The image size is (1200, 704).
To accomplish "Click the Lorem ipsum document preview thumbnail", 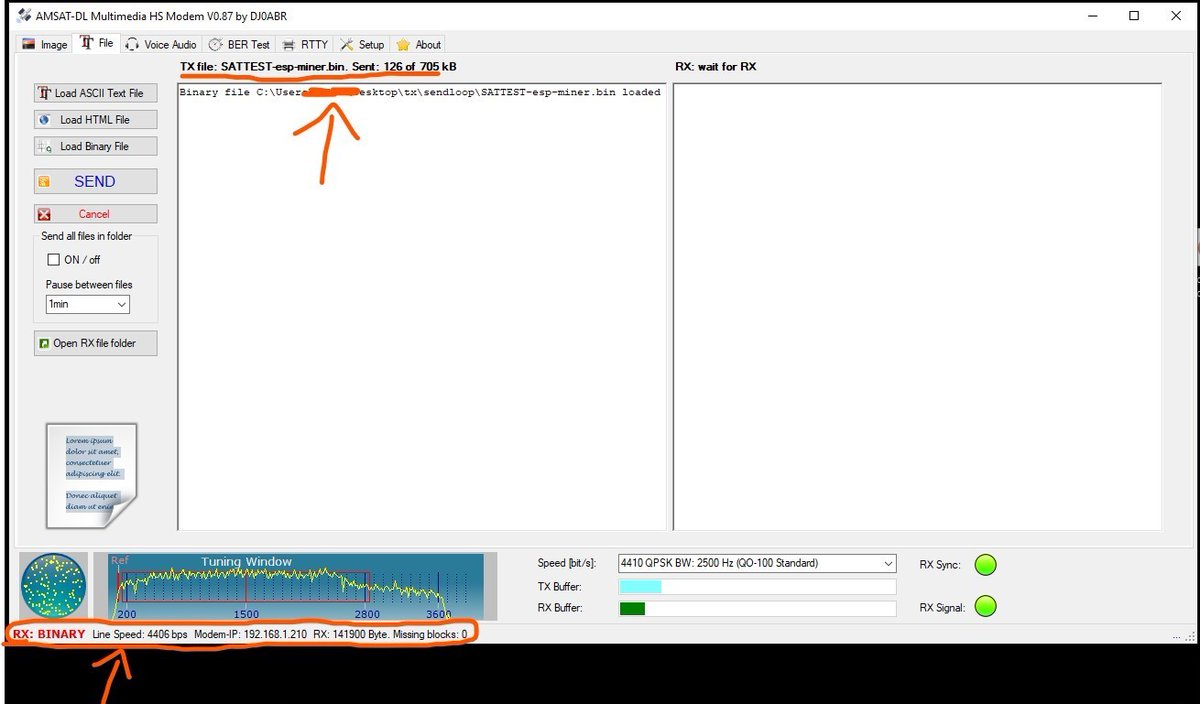I will (91, 475).
